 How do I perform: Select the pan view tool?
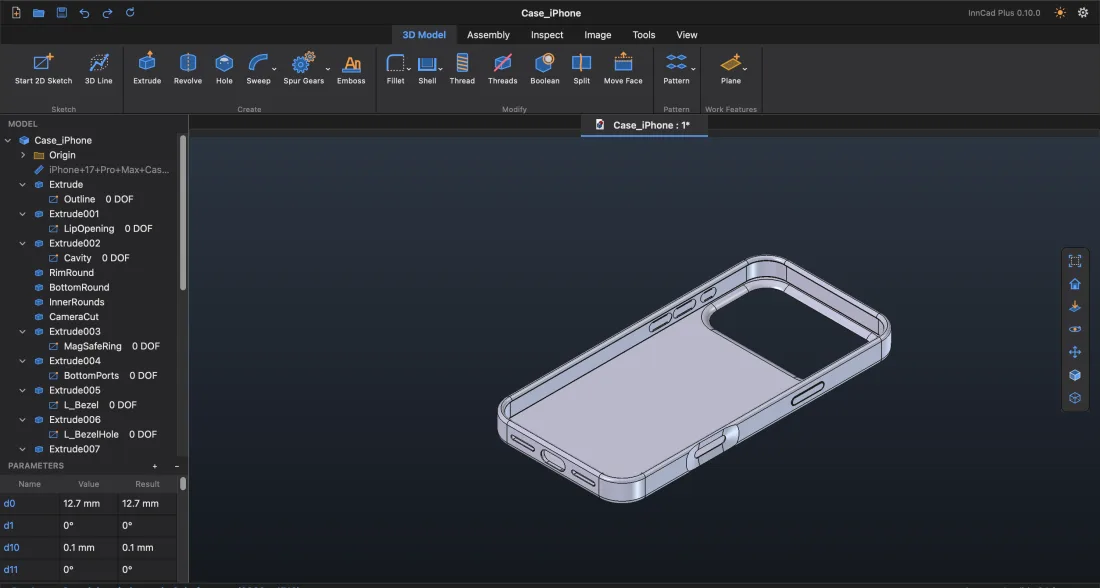click(x=1075, y=352)
